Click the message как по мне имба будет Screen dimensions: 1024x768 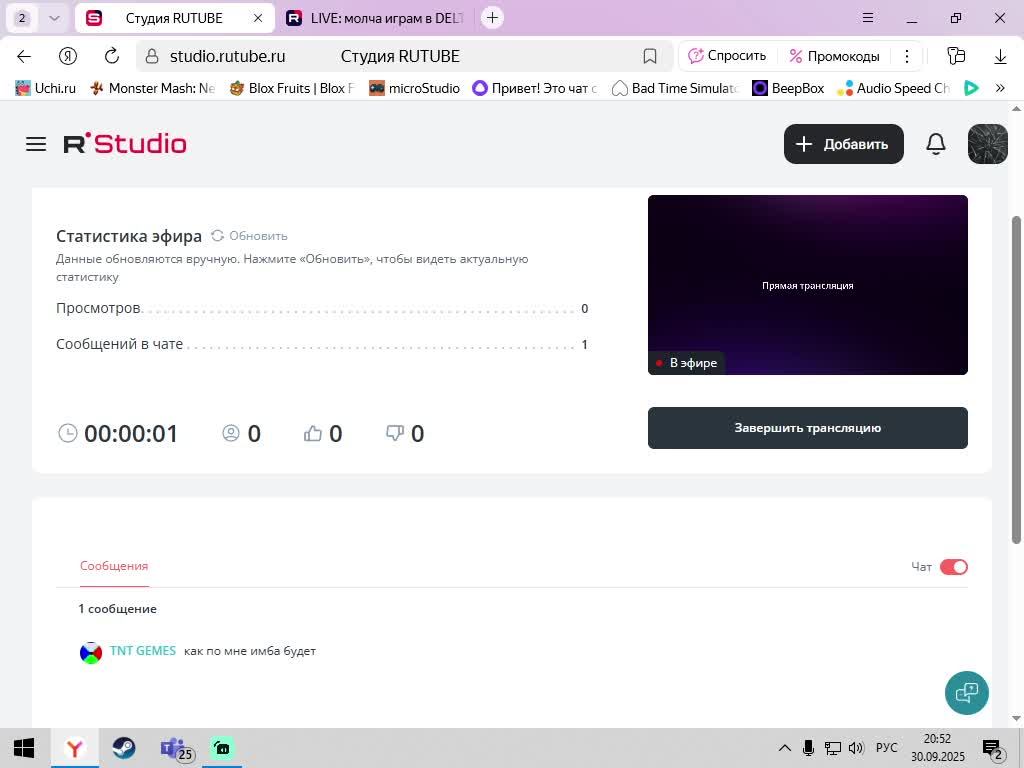250,651
